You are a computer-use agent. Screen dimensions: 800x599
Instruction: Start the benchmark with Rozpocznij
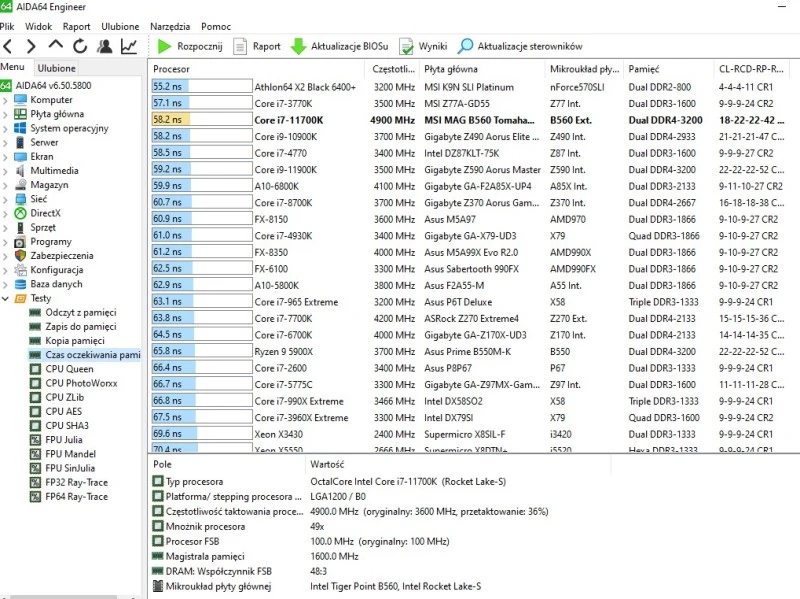190,46
